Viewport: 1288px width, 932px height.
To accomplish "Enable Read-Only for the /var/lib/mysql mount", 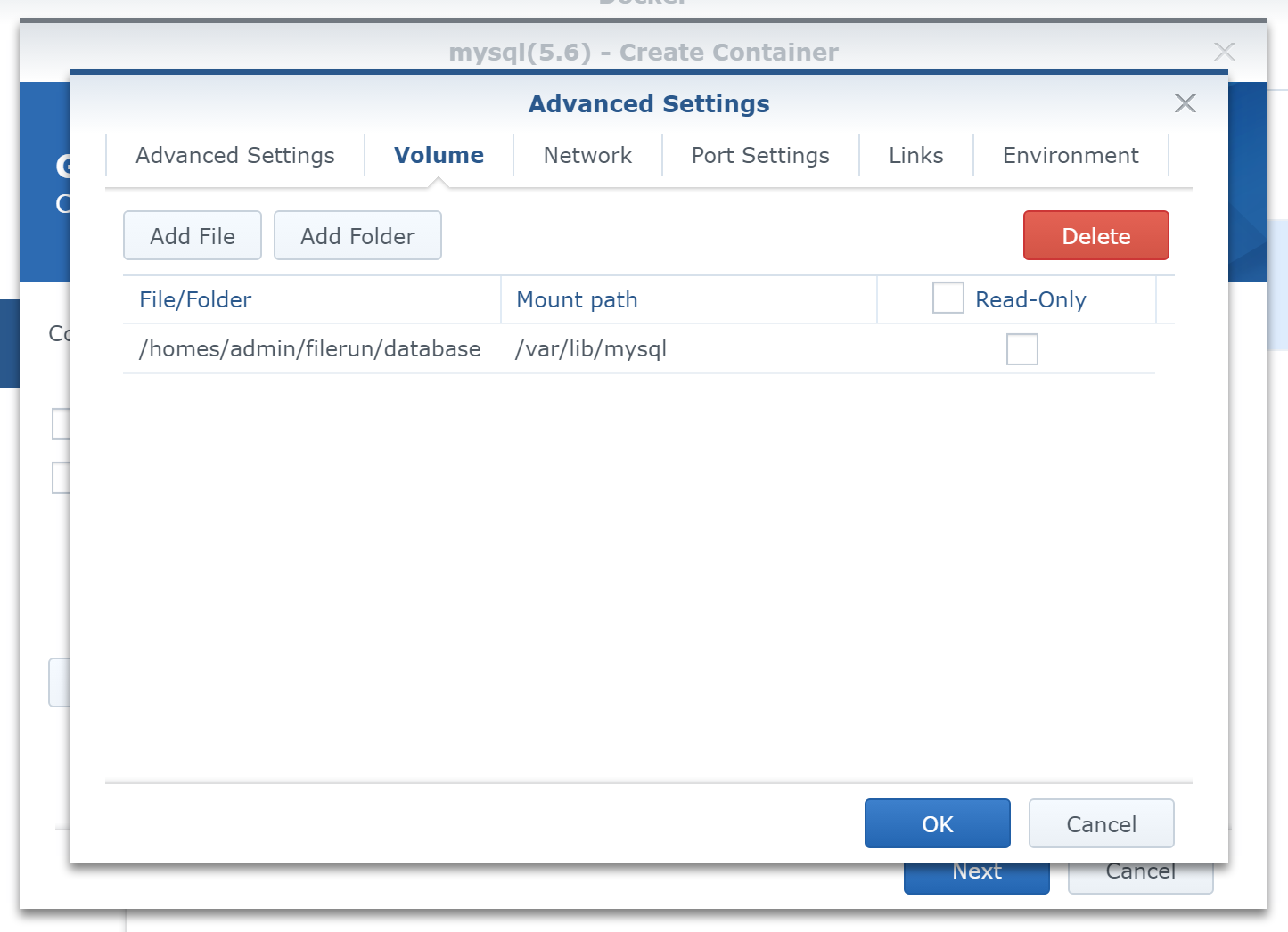I will [1021, 349].
